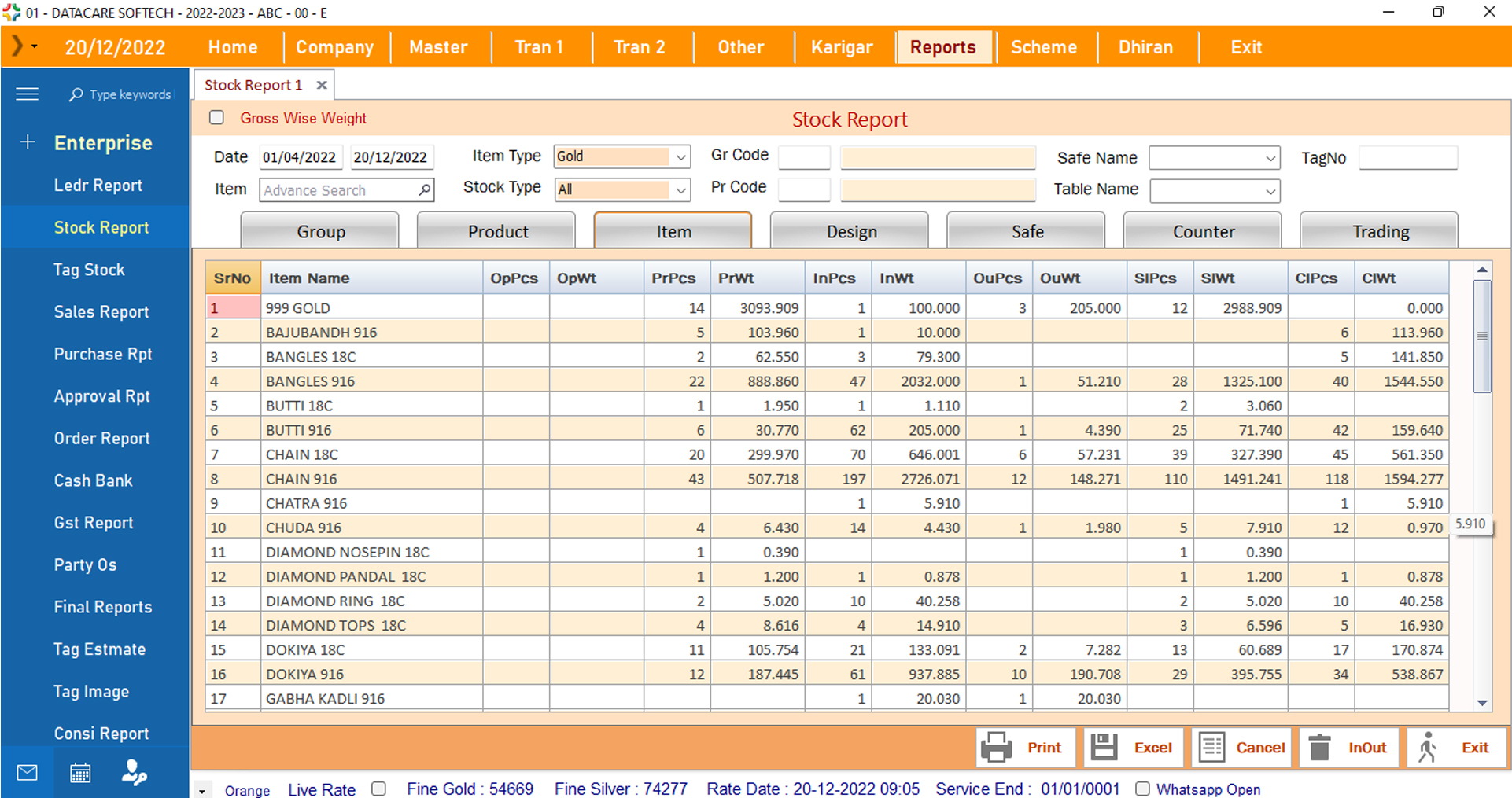The width and height of the screenshot is (1512, 798).
Task: Click the table scrollbar down arrow
Action: click(x=1482, y=703)
